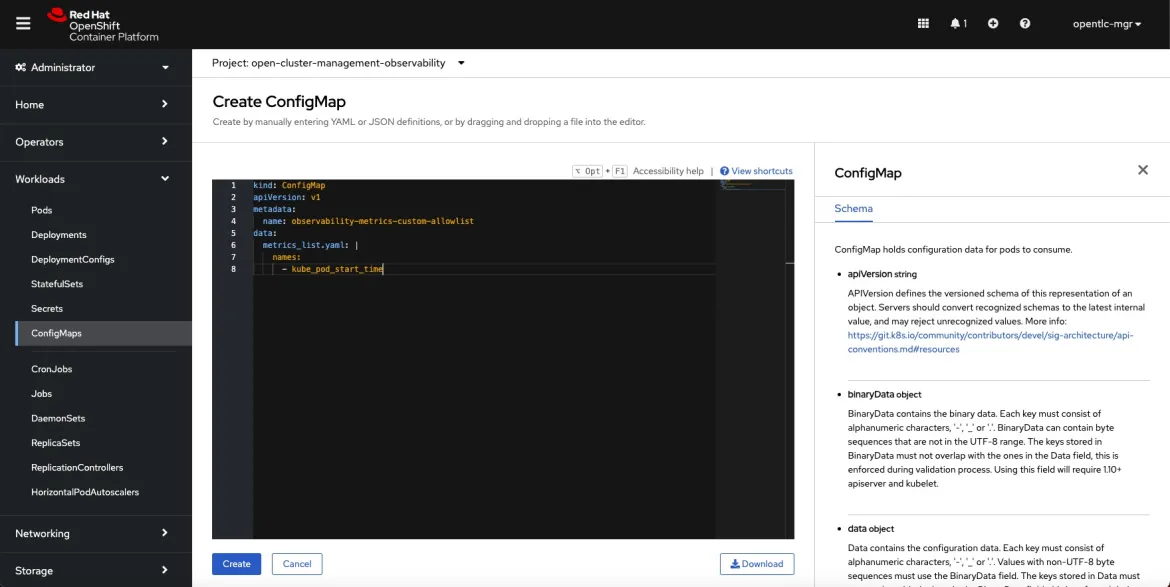Open CronJobs in the sidebar
This screenshot has width=1170, height=587.
pos(51,369)
